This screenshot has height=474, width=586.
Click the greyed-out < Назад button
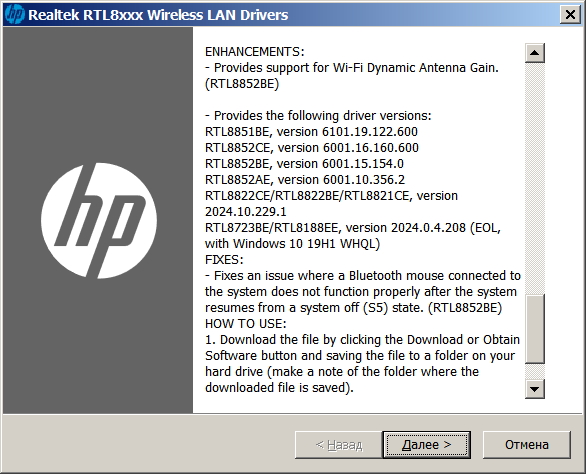(x=339, y=444)
